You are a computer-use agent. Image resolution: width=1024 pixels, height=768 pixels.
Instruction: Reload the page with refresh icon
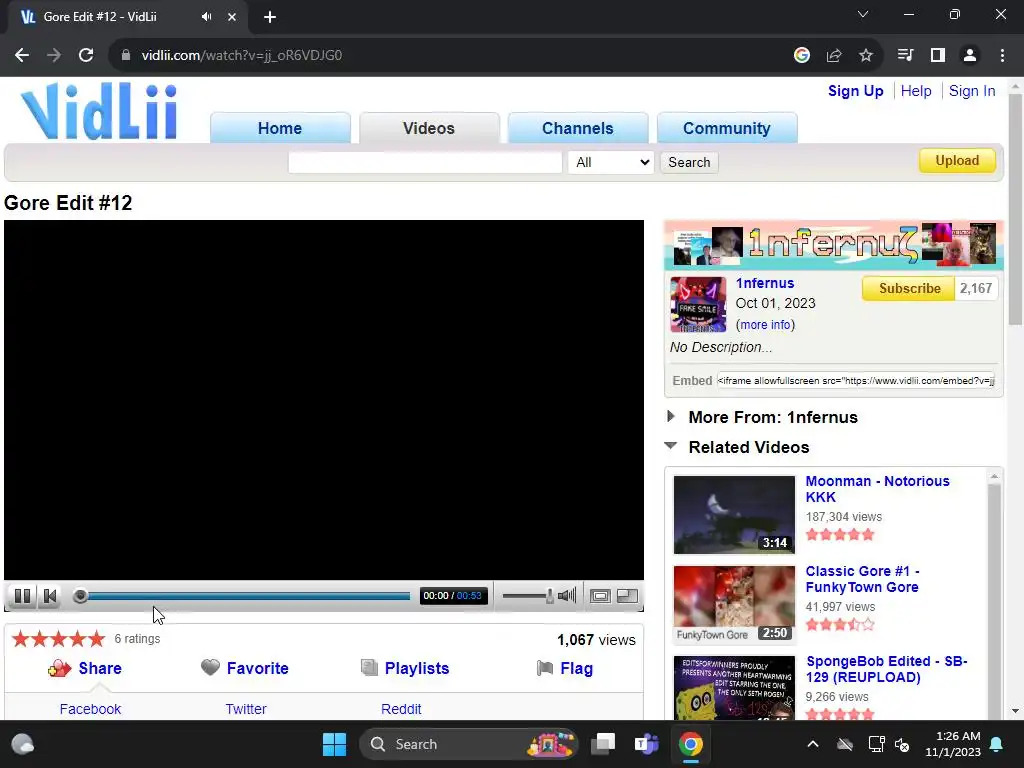click(x=86, y=56)
